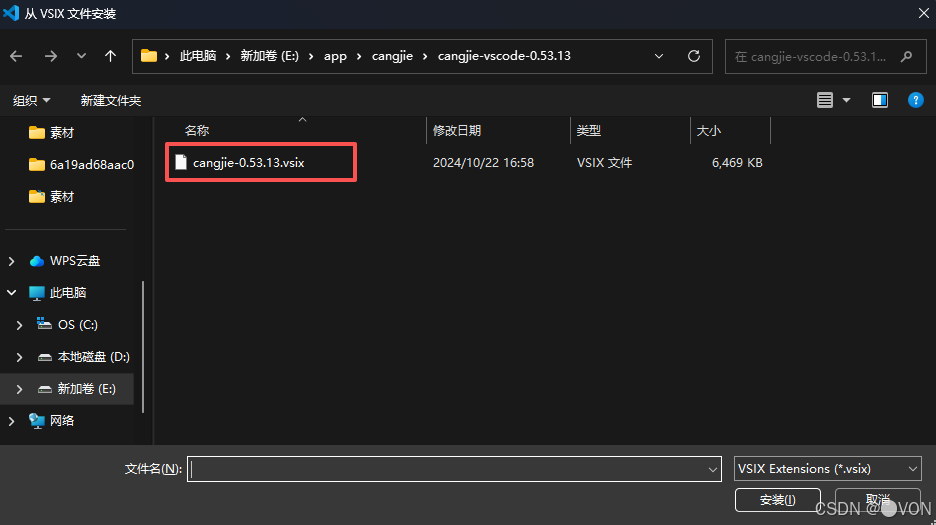
Task: Open the recent locations dropdown chevron
Action: pyautogui.click(x=81, y=56)
